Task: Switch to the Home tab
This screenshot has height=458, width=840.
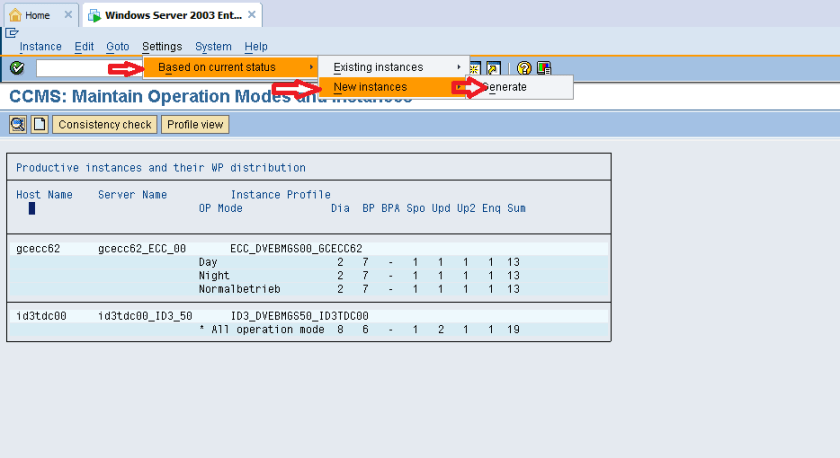Action: [x=41, y=15]
